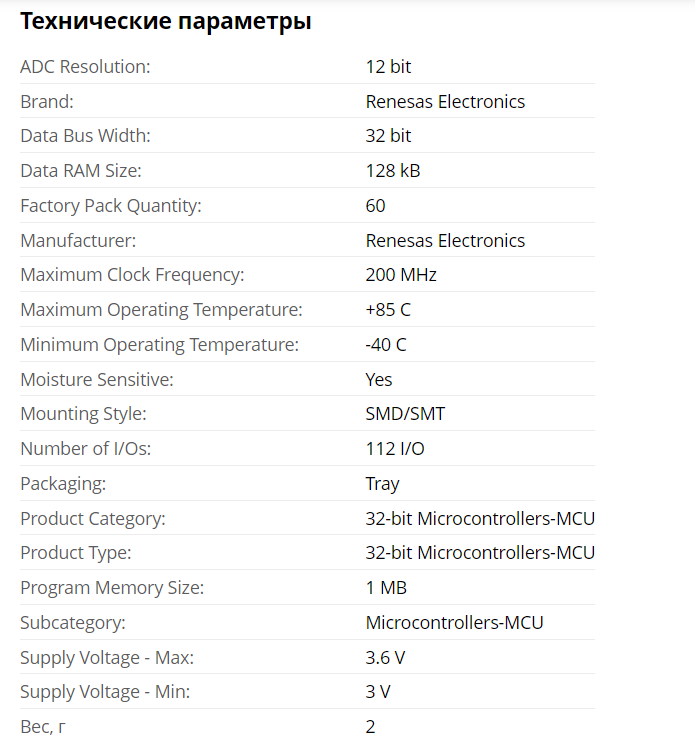
Task: Select the -40 C temperature value
Action: pyautogui.click(x=386, y=345)
